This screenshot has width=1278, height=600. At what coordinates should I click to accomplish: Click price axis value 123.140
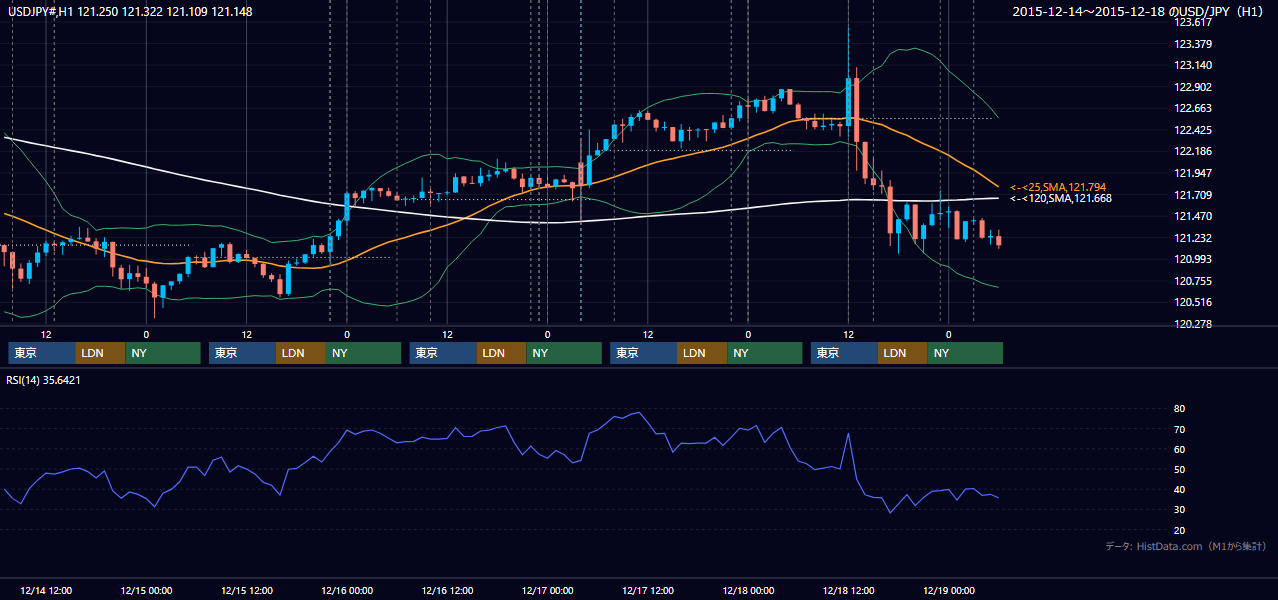[x=1192, y=65]
